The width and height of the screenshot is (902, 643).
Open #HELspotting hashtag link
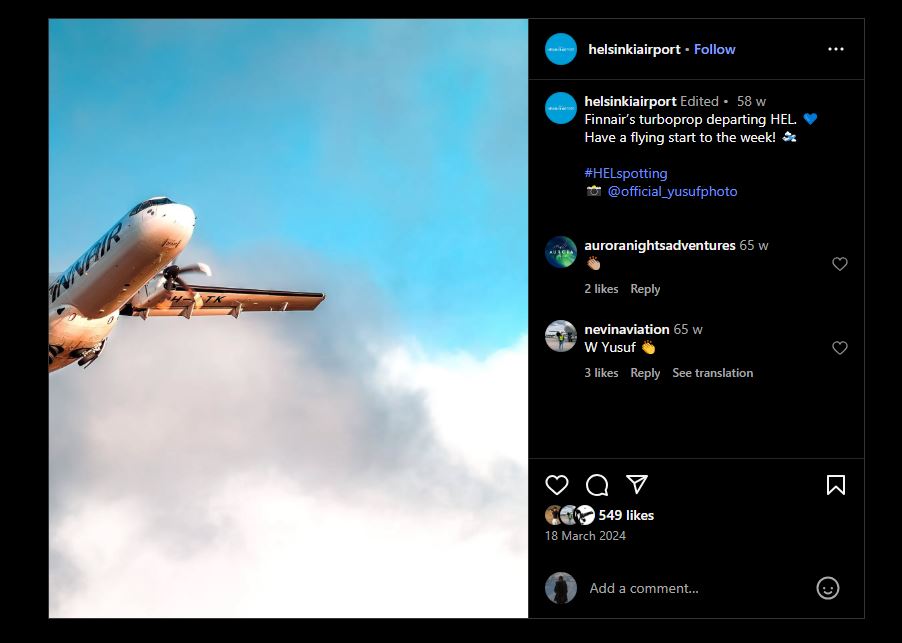[x=626, y=173]
